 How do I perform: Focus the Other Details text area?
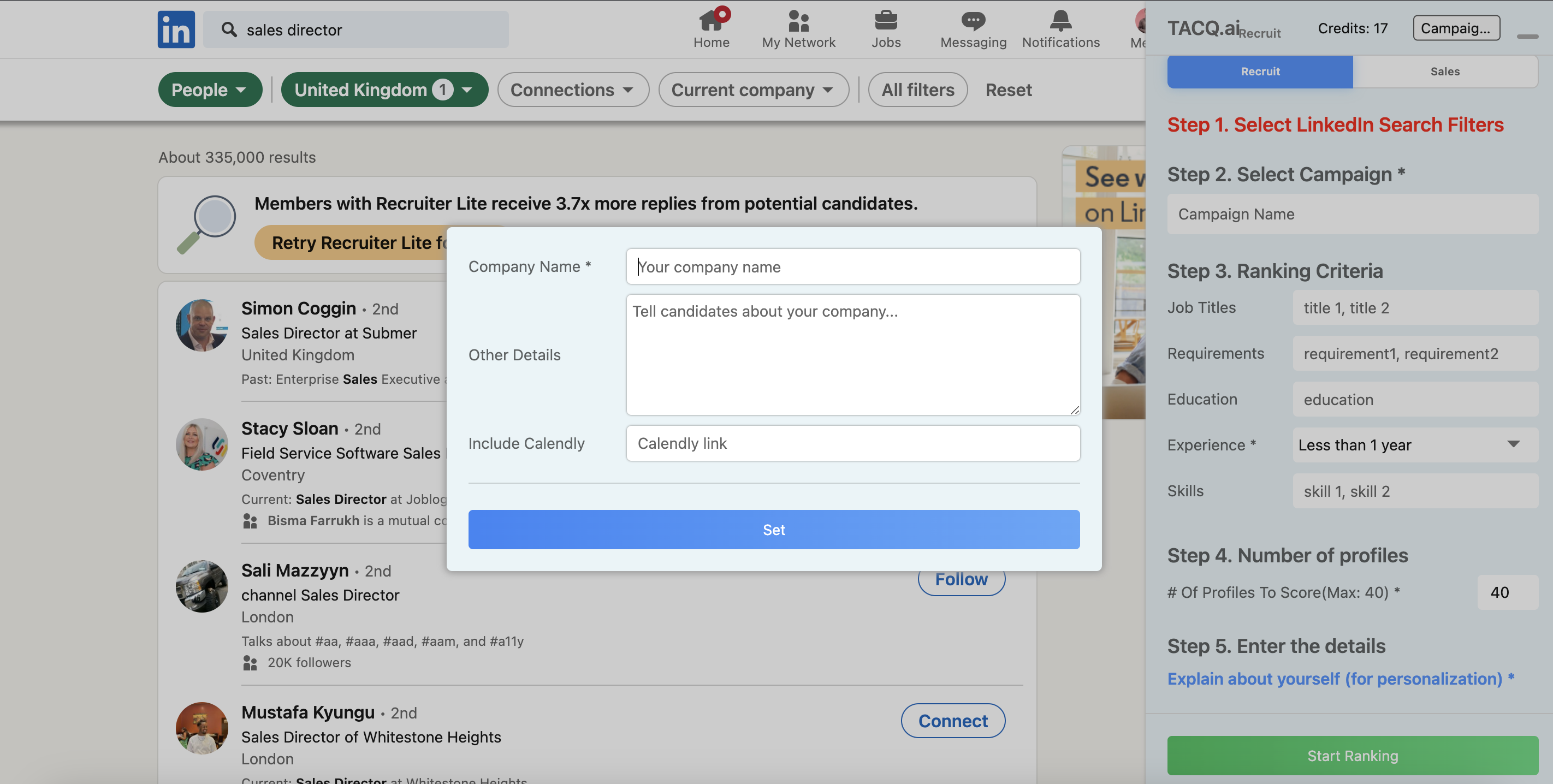[x=852, y=354]
